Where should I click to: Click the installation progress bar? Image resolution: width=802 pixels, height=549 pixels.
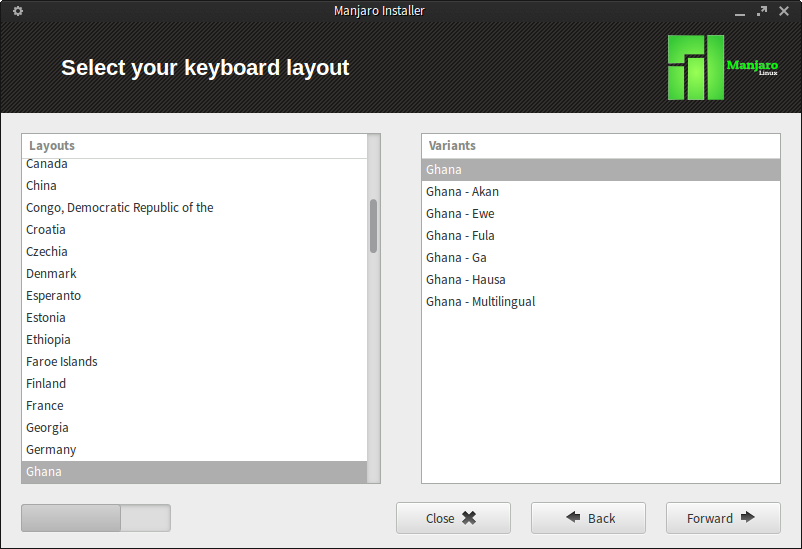tap(96, 518)
